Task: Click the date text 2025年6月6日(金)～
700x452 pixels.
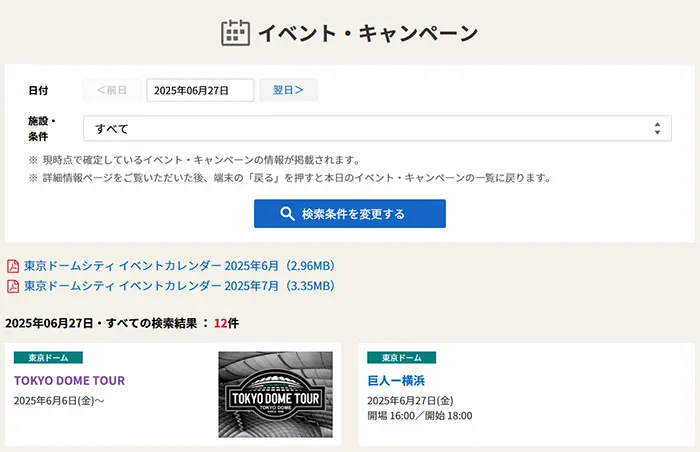Action: coord(59,401)
